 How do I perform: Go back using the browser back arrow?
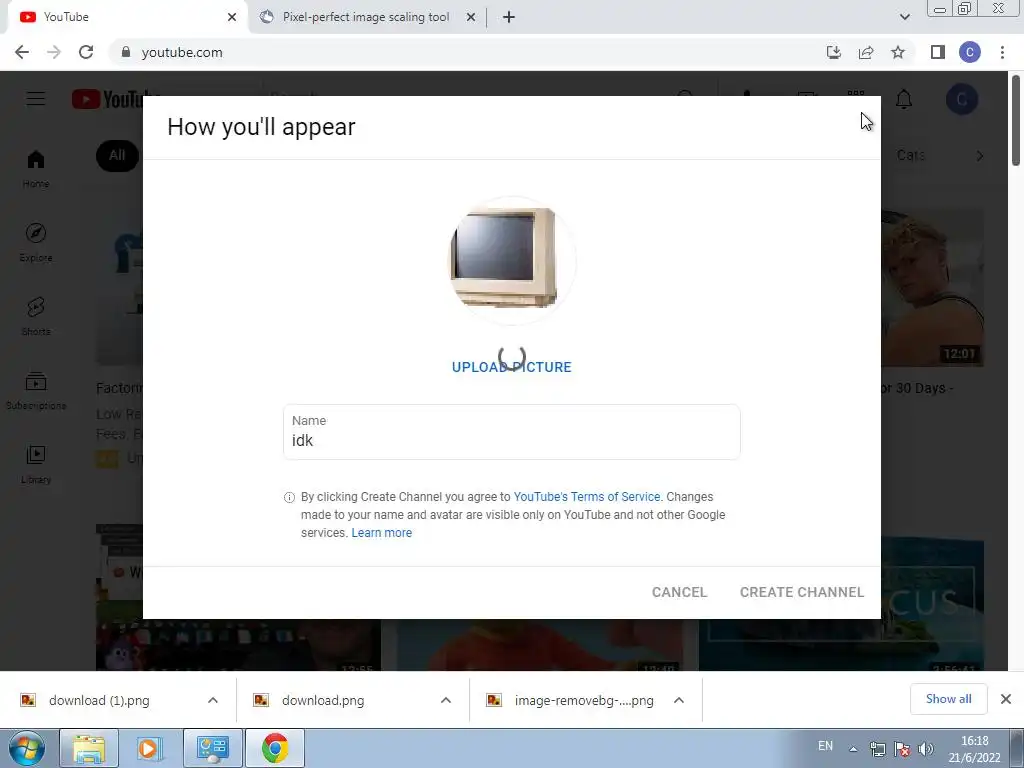point(22,52)
